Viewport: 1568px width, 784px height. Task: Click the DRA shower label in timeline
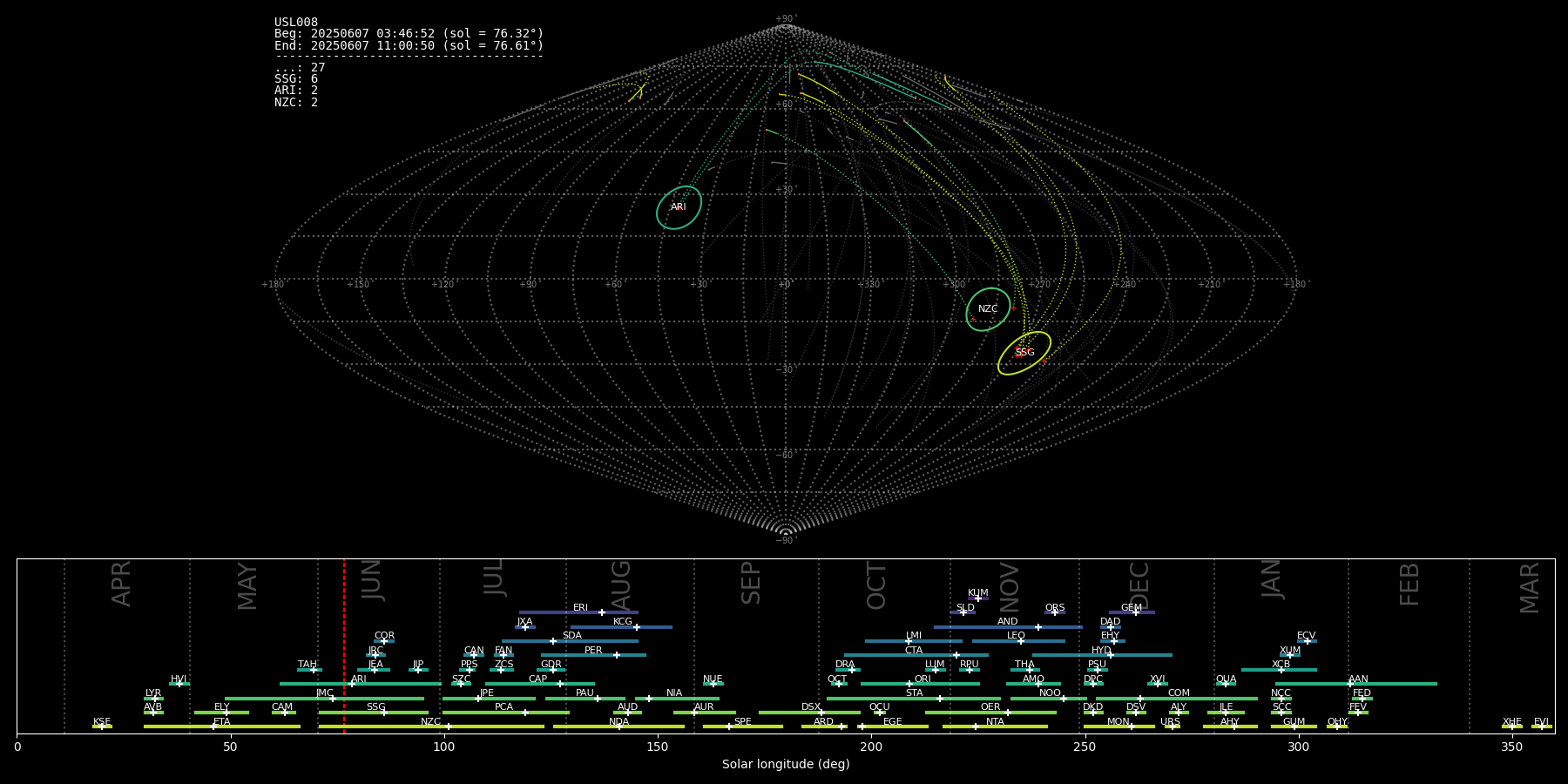845,665
